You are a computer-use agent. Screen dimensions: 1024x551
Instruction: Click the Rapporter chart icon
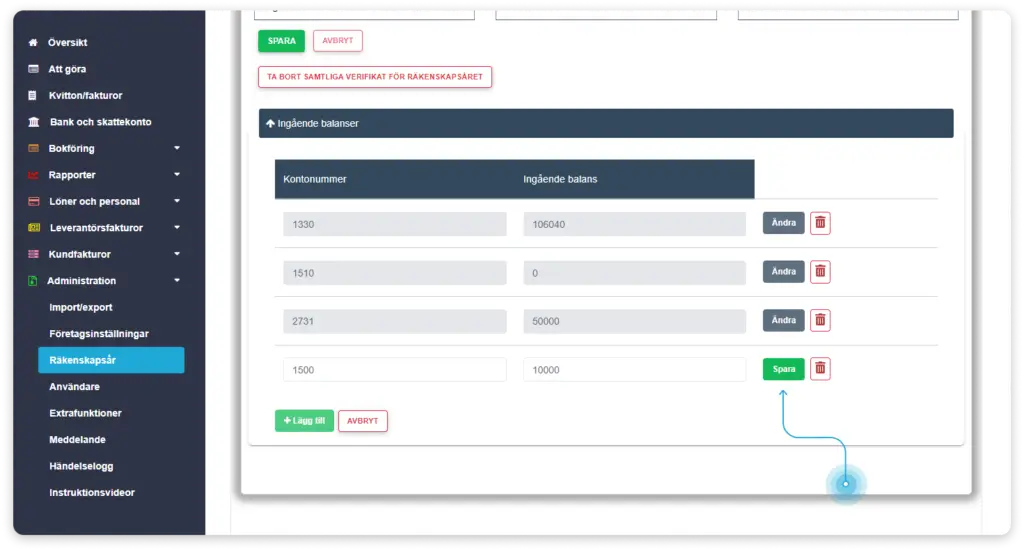[33, 175]
